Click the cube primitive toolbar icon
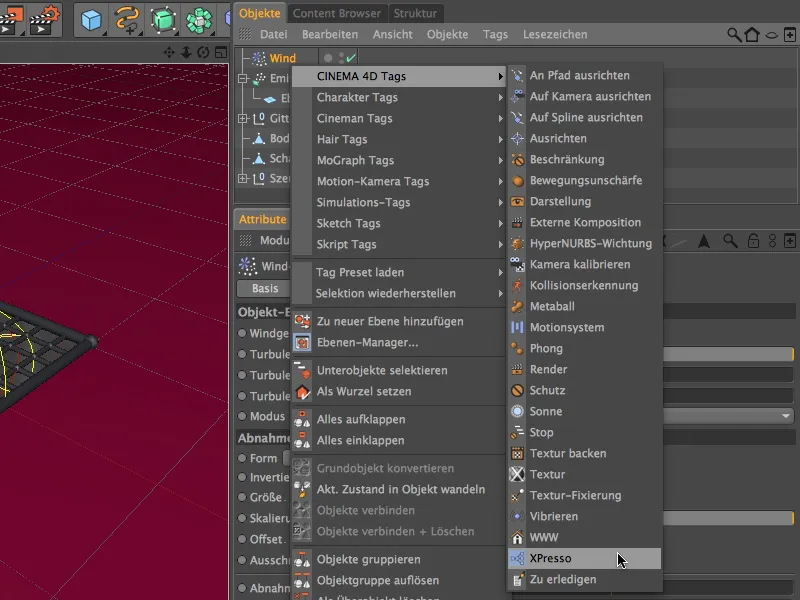Image resolution: width=800 pixels, height=600 pixels. [91, 19]
